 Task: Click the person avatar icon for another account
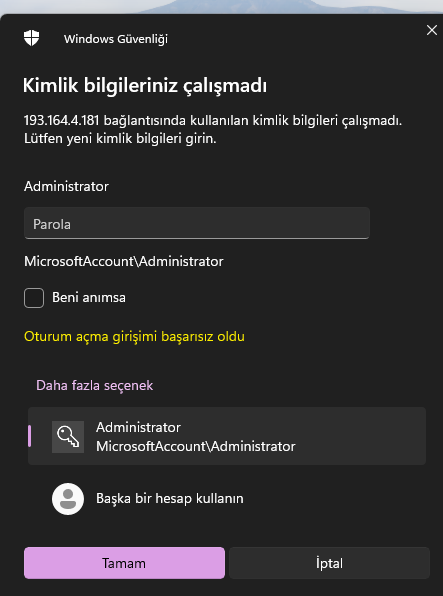click(68, 499)
